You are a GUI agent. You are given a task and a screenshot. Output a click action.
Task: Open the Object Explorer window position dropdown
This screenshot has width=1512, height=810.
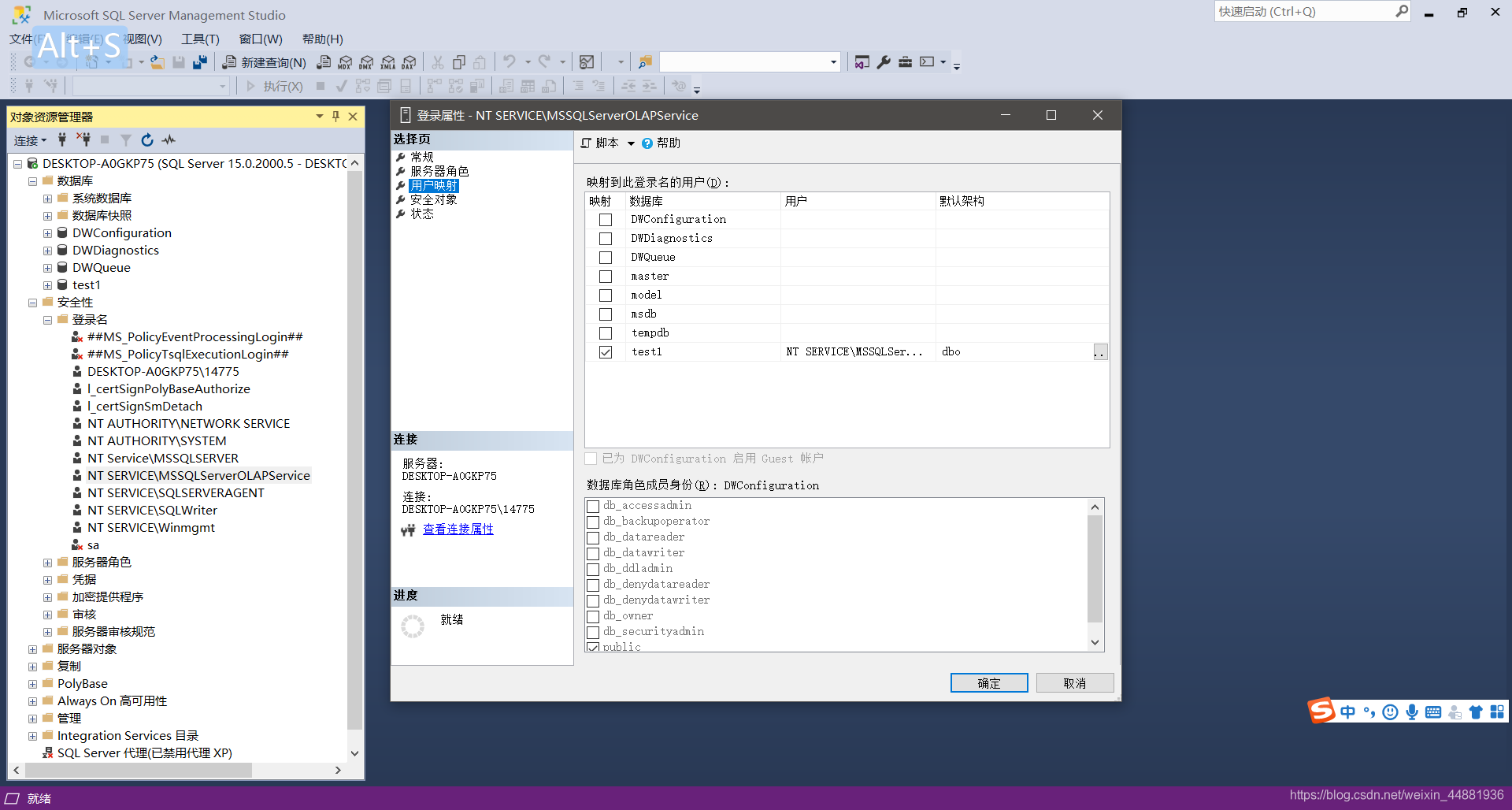click(320, 117)
